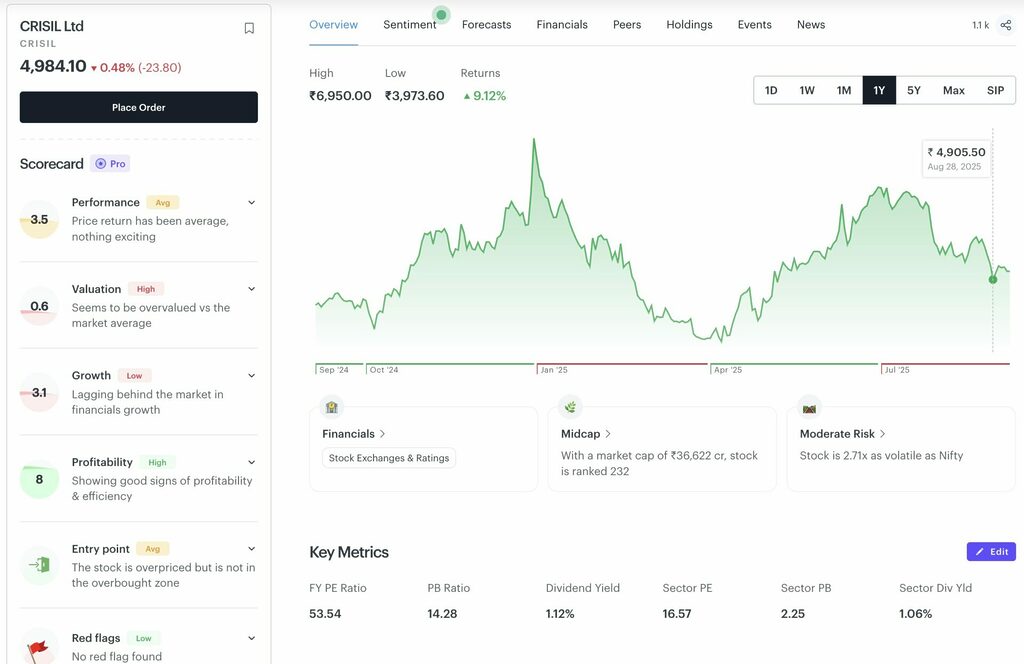
Task: Click the Place Order button
Action: 138,107
